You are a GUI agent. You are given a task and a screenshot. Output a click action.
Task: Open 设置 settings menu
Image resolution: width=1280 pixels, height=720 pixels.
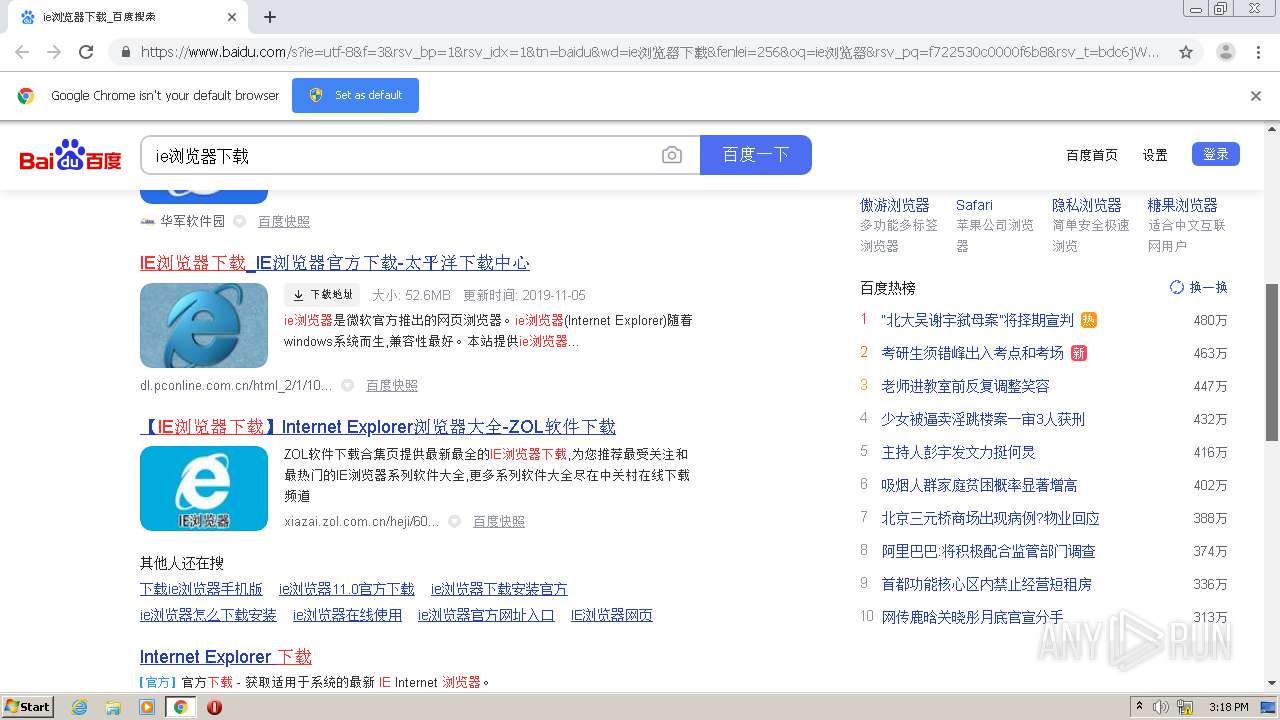(1155, 155)
